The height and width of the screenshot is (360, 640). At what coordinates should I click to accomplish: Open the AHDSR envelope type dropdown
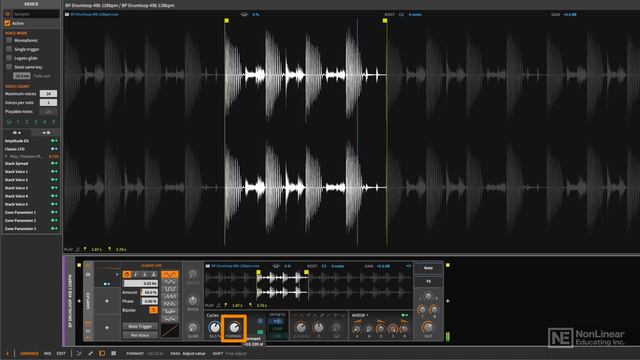(x=360, y=315)
